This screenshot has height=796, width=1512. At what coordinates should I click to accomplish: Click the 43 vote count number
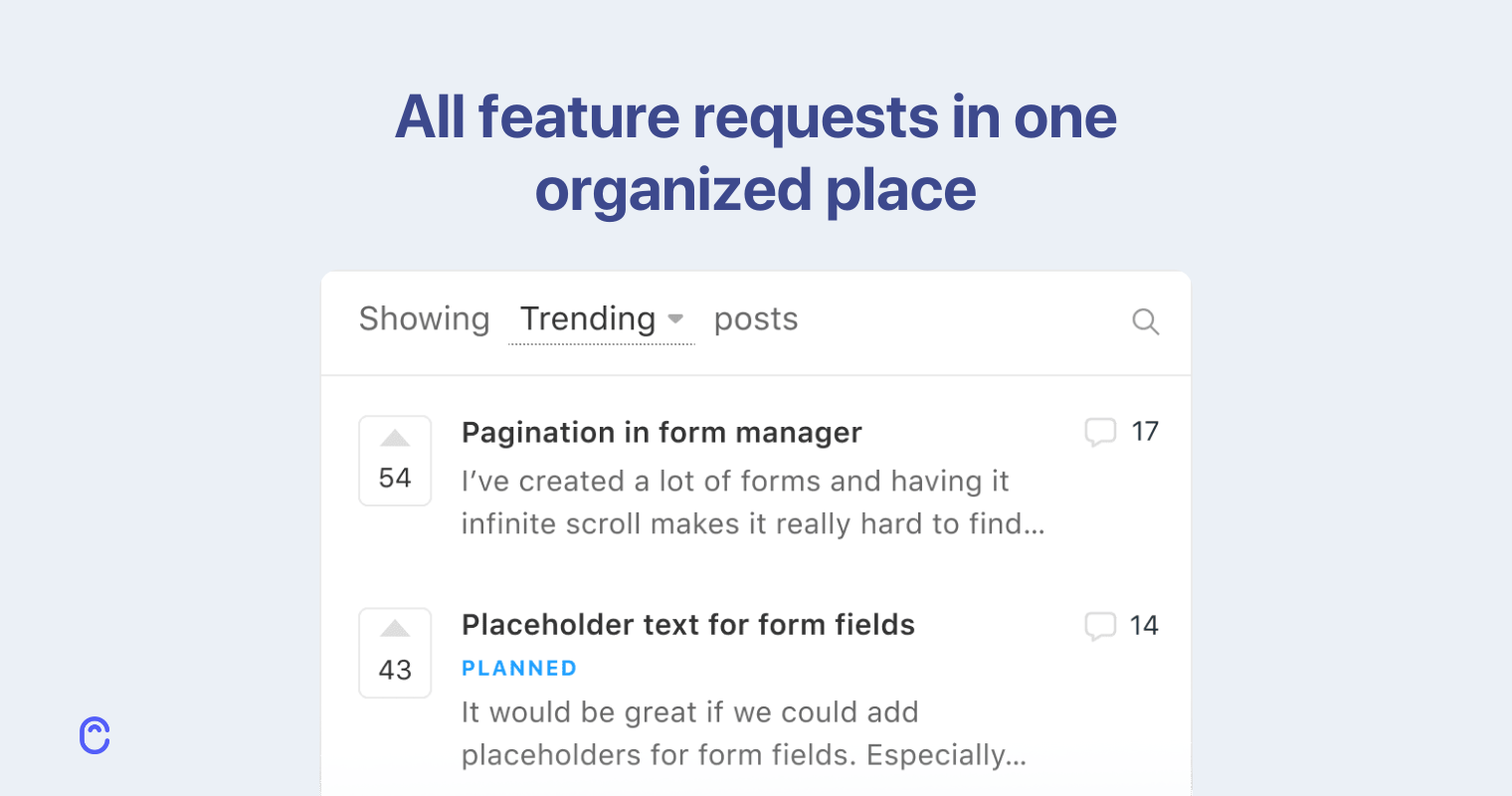click(395, 670)
